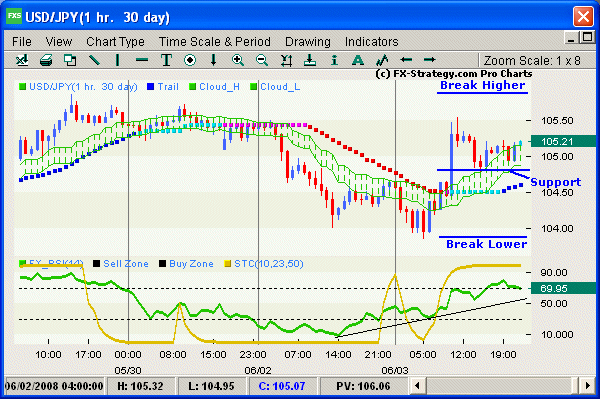Click the STC(10,23,50) legend entry

pos(264,264)
